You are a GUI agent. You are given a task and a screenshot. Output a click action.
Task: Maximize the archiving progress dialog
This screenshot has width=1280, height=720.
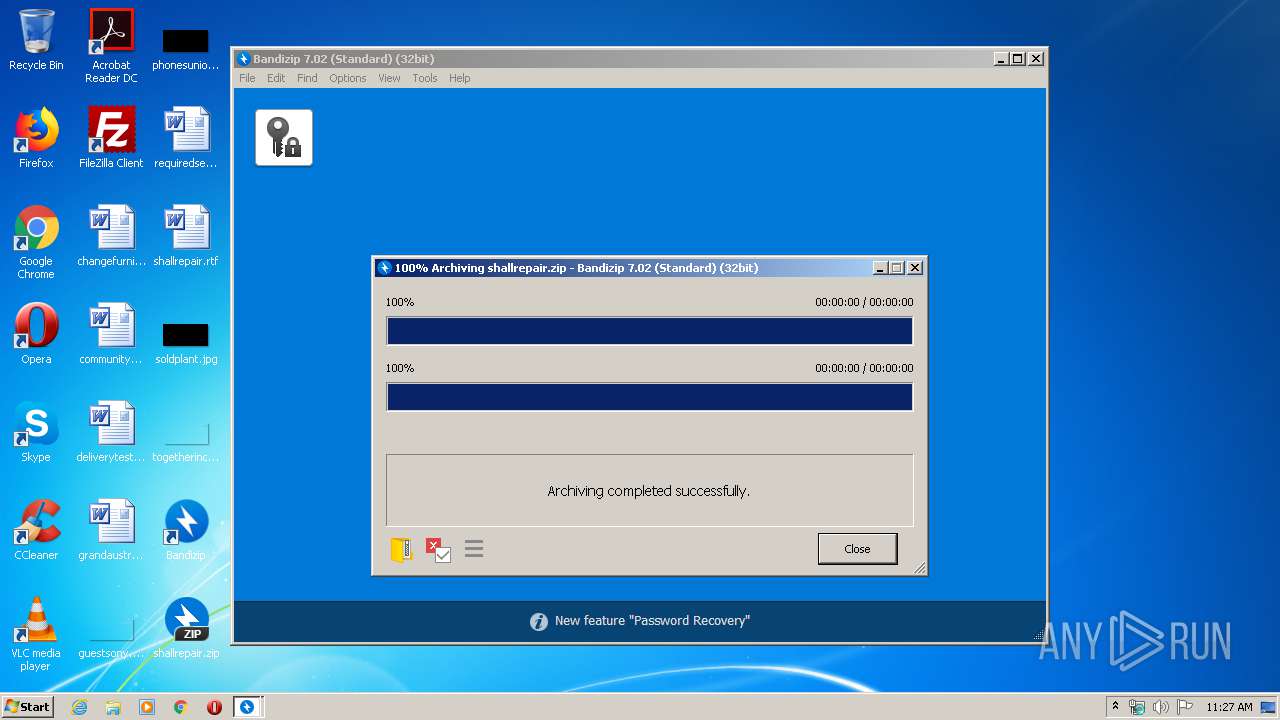[x=896, y=268]
